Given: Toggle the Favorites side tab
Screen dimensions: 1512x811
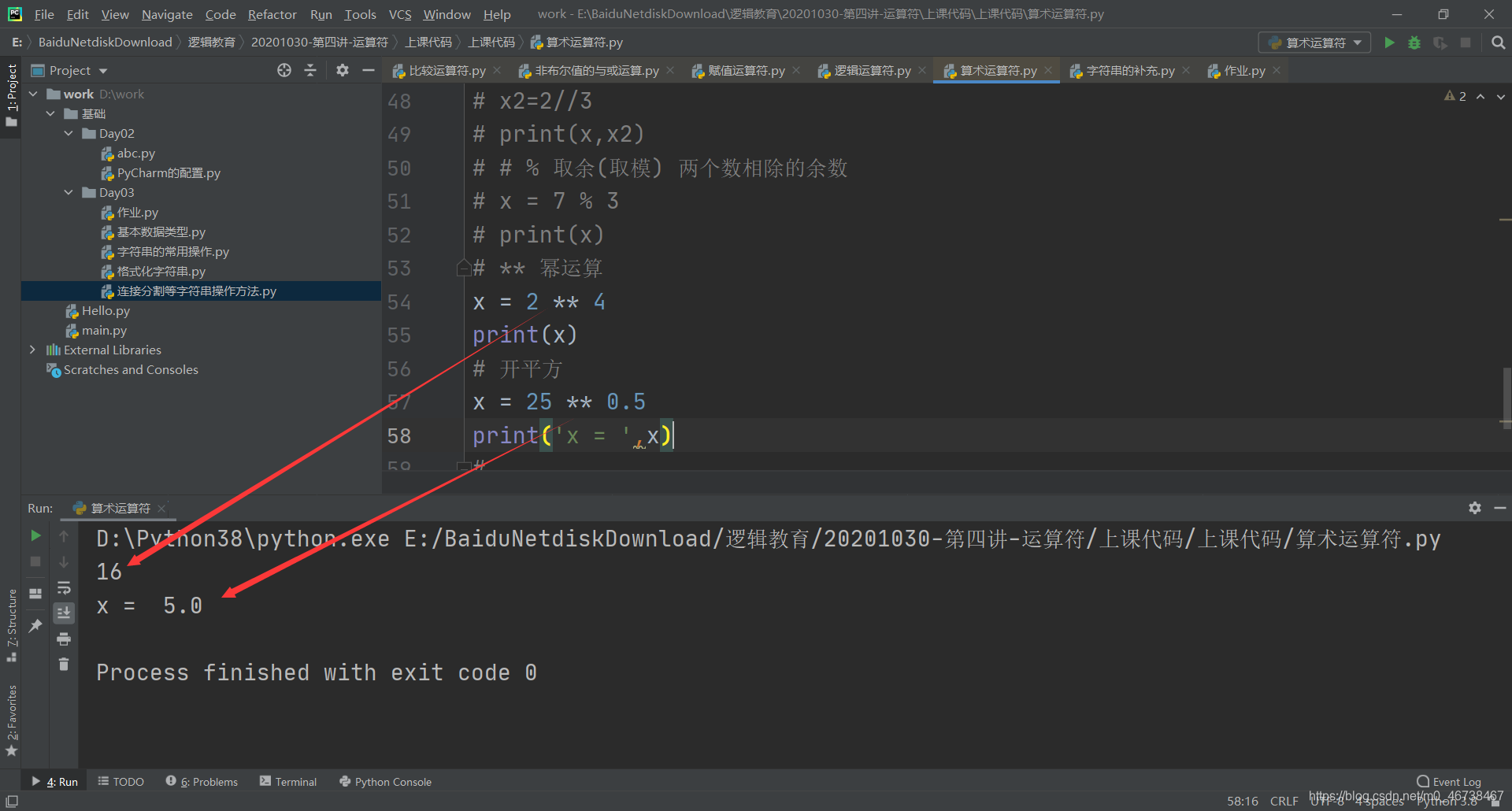Looking at the screenshot, I should [11, 720].
